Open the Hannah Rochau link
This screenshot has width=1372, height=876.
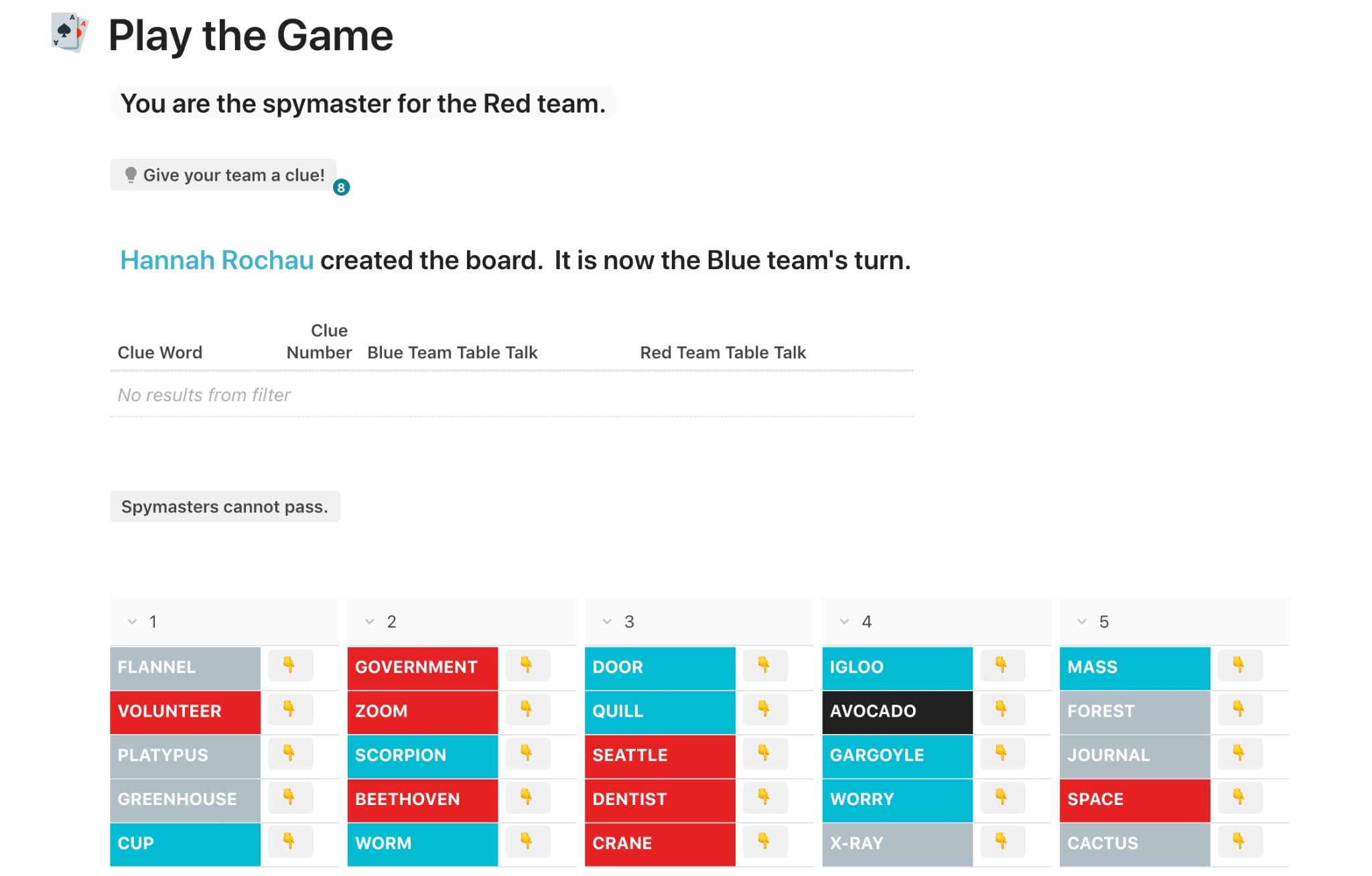click(216, 260)
